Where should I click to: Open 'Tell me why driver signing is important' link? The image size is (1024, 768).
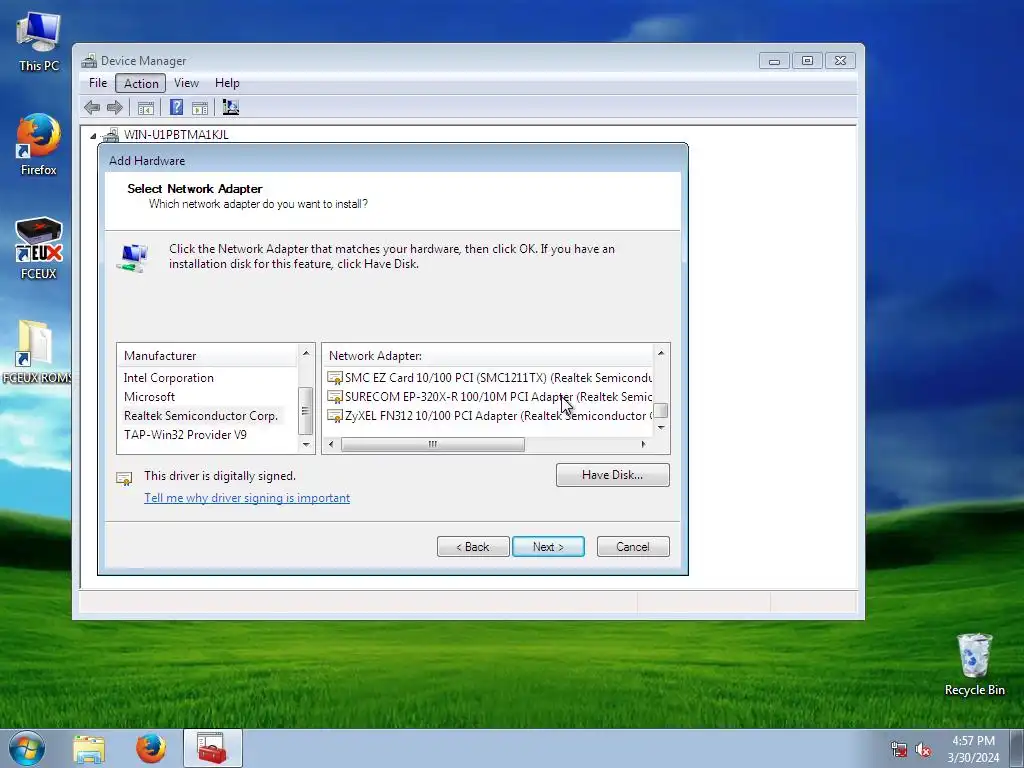[x=247, y=498]
